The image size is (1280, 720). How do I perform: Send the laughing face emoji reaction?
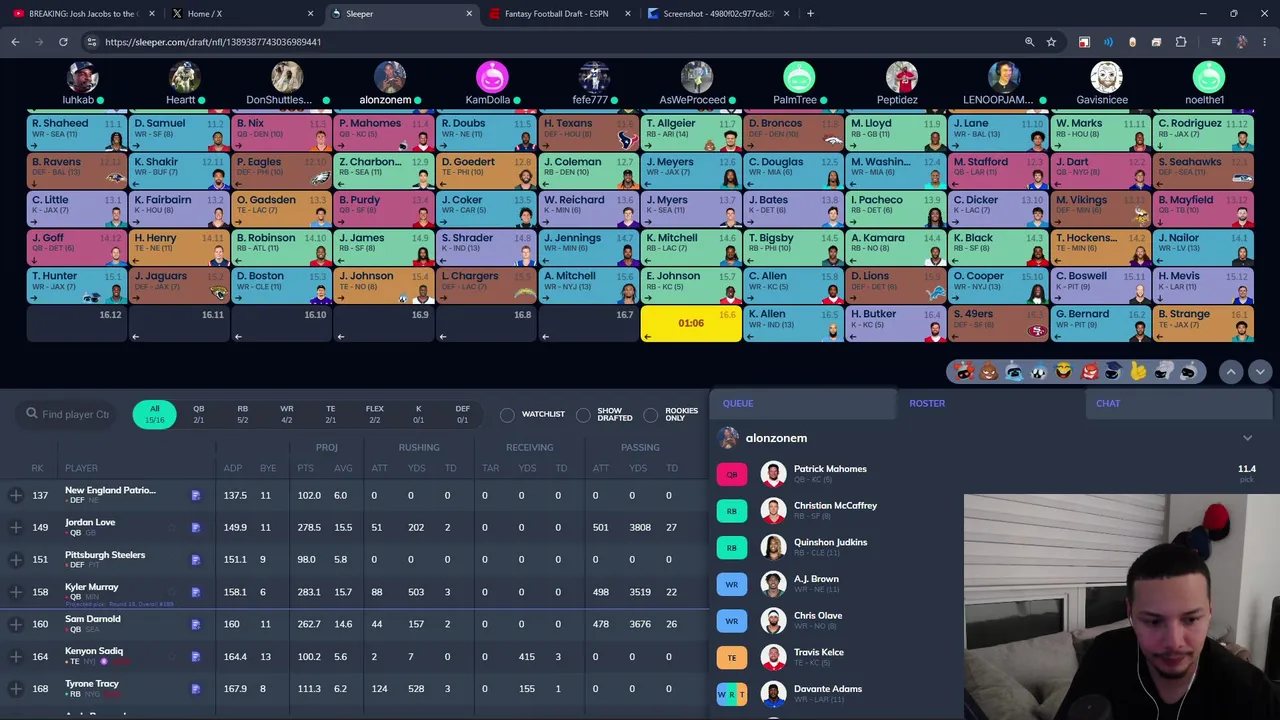click(1064, 372)
